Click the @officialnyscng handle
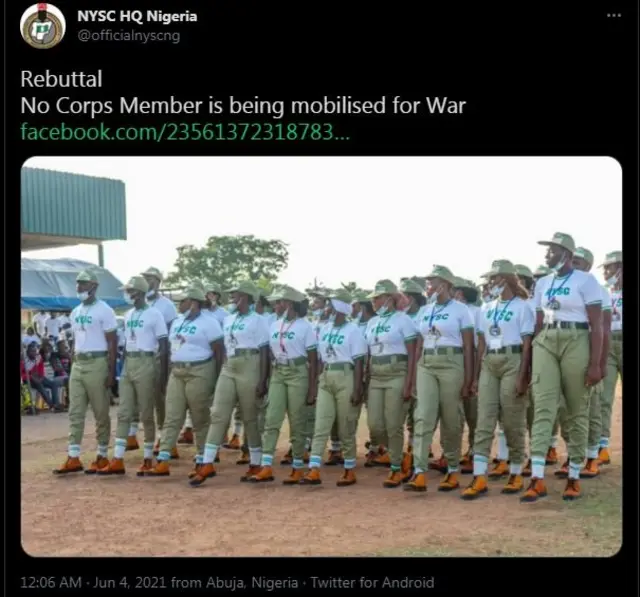Image resolution: width=640 pixels, height=597 pixels. click(129, 36)
